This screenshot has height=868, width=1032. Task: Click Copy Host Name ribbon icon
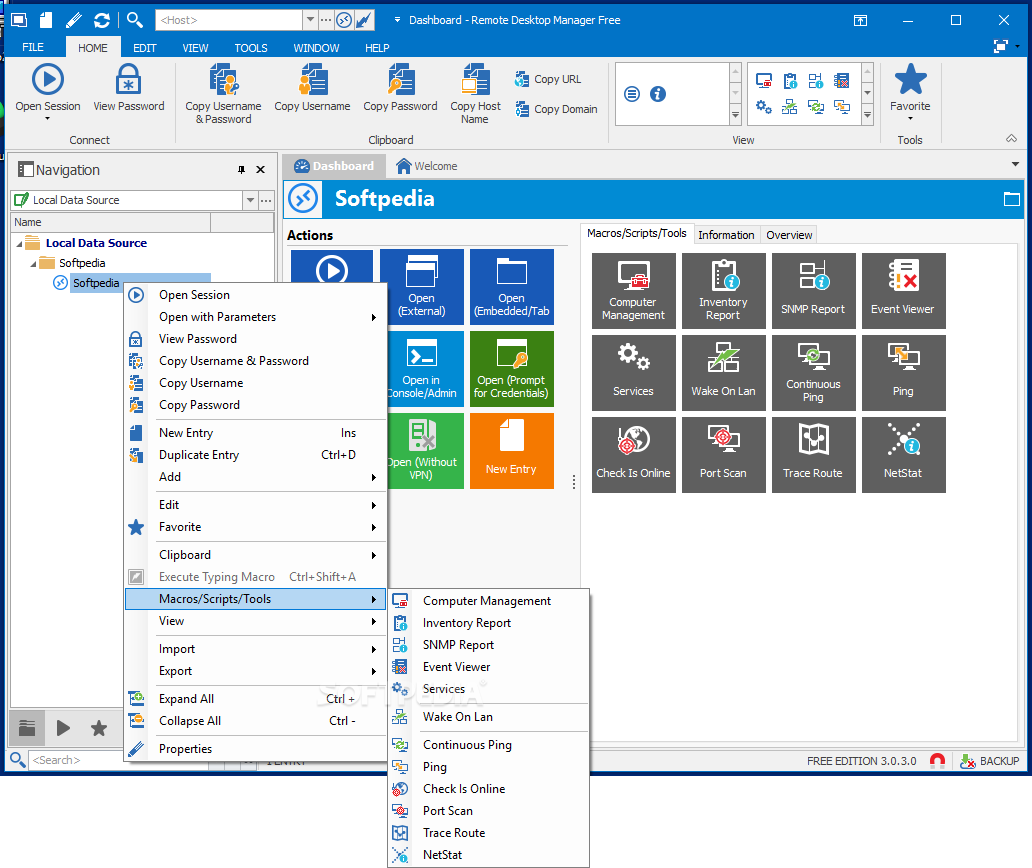click(x=475, y=80)
